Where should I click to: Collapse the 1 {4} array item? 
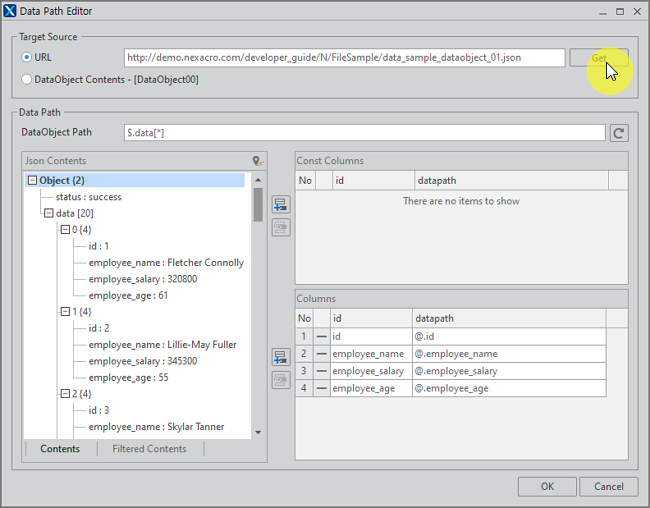point(65,312)
